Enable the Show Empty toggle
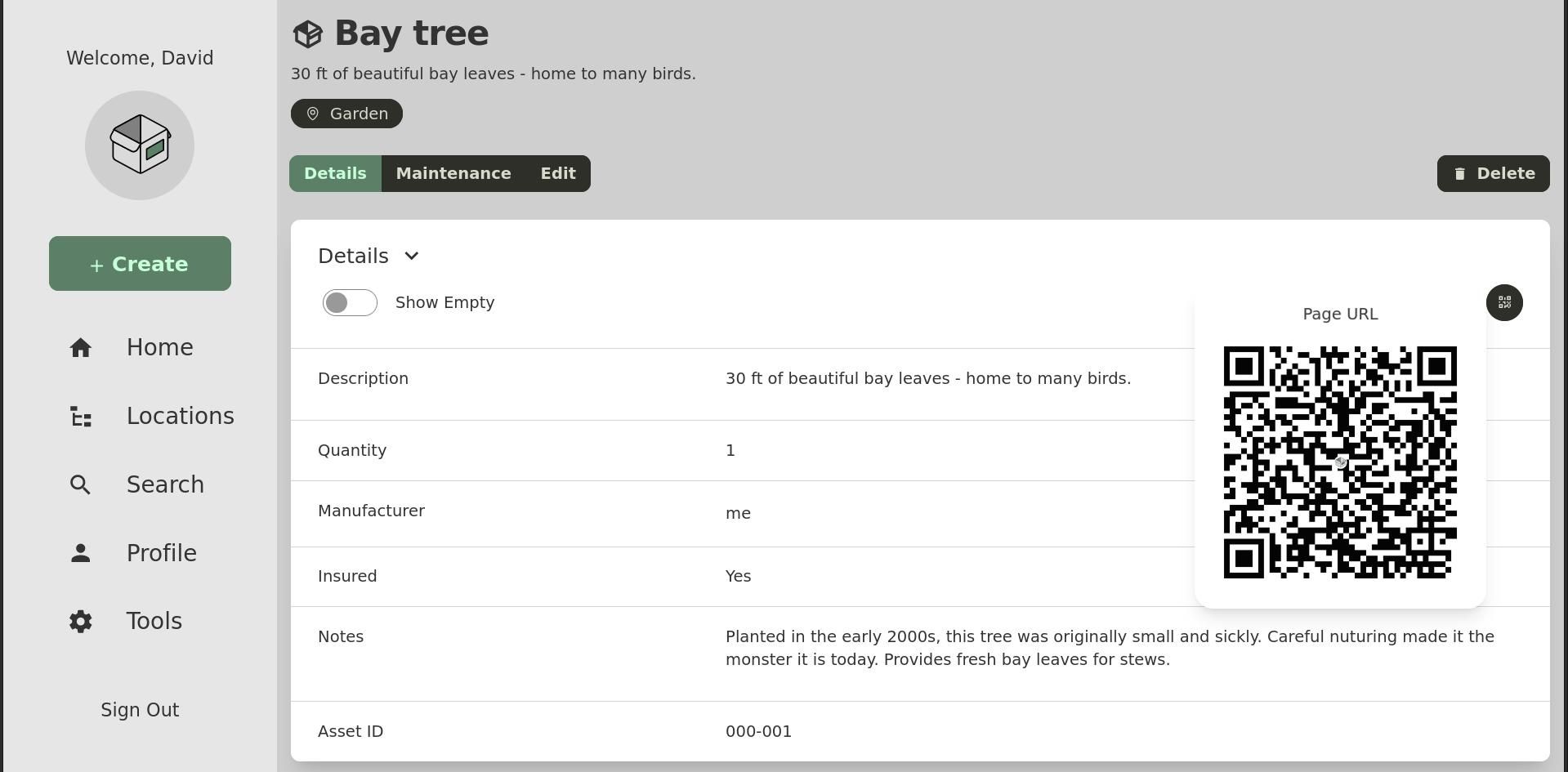1568x772 pixels. click(349, 302)
